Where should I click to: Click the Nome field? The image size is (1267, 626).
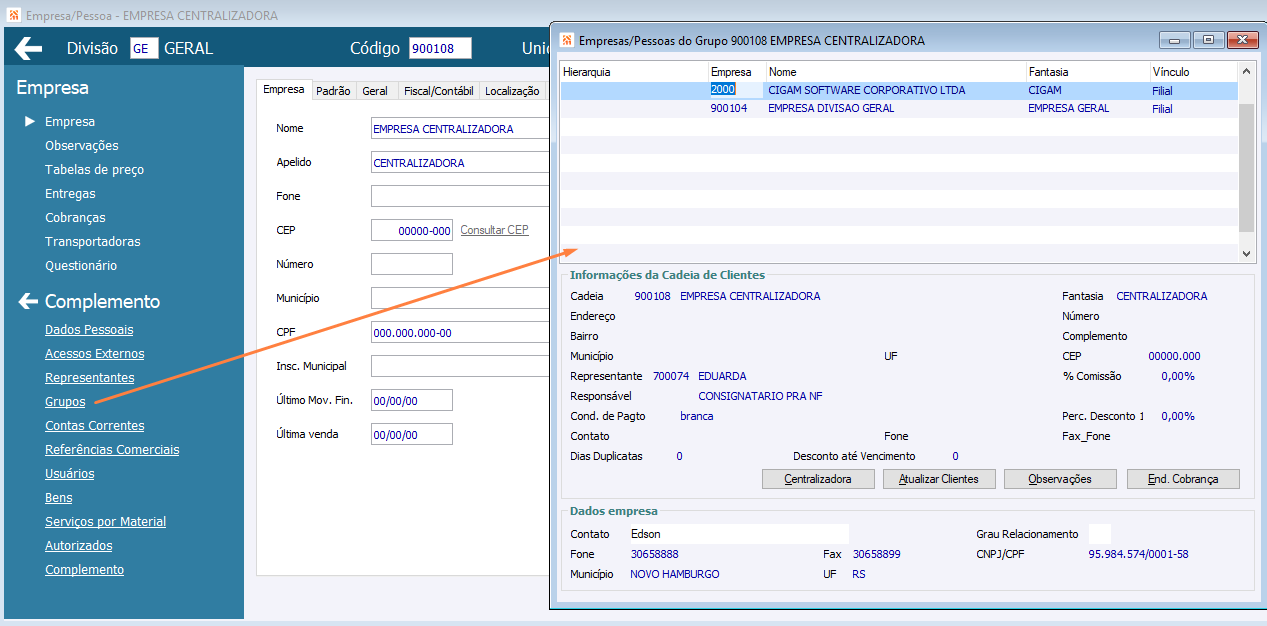click(x=460, y=129)
